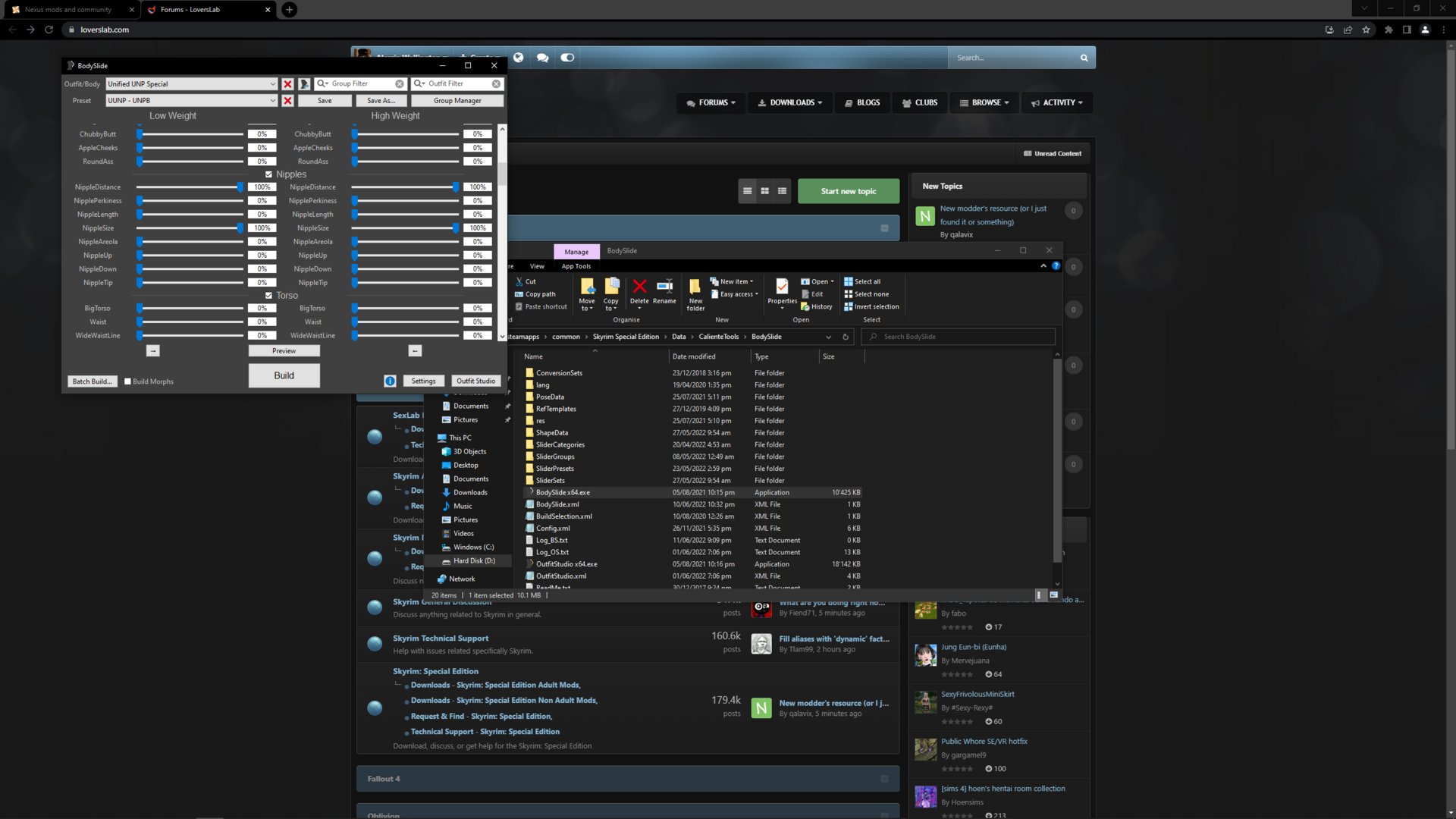Toggle the LoversLab theme switch in header
1456x819 pixels.
(x=567, y=58)
